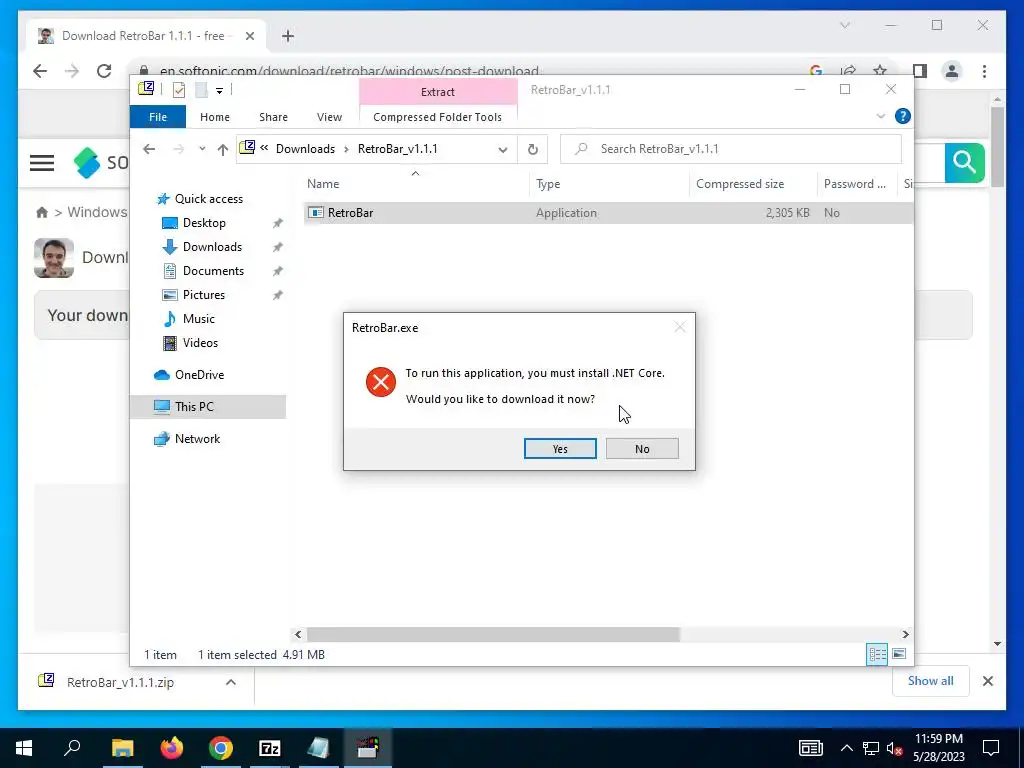
Task: Click the Softonic green search button
Action: tap(965, 162)
